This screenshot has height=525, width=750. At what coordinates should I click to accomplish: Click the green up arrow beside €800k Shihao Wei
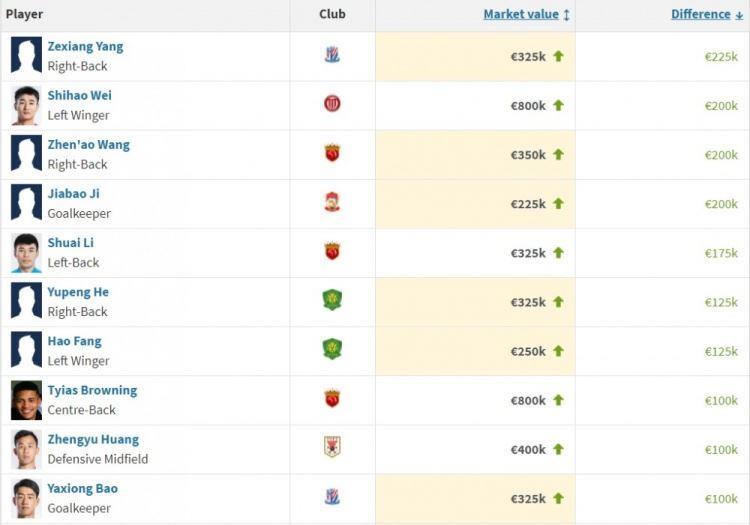click(x=558, y=106)
